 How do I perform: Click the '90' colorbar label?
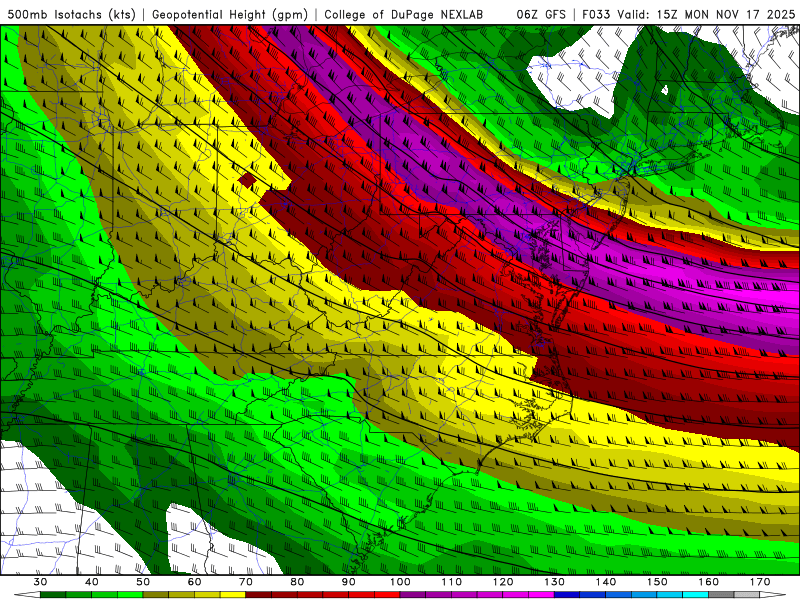(349, 582)
